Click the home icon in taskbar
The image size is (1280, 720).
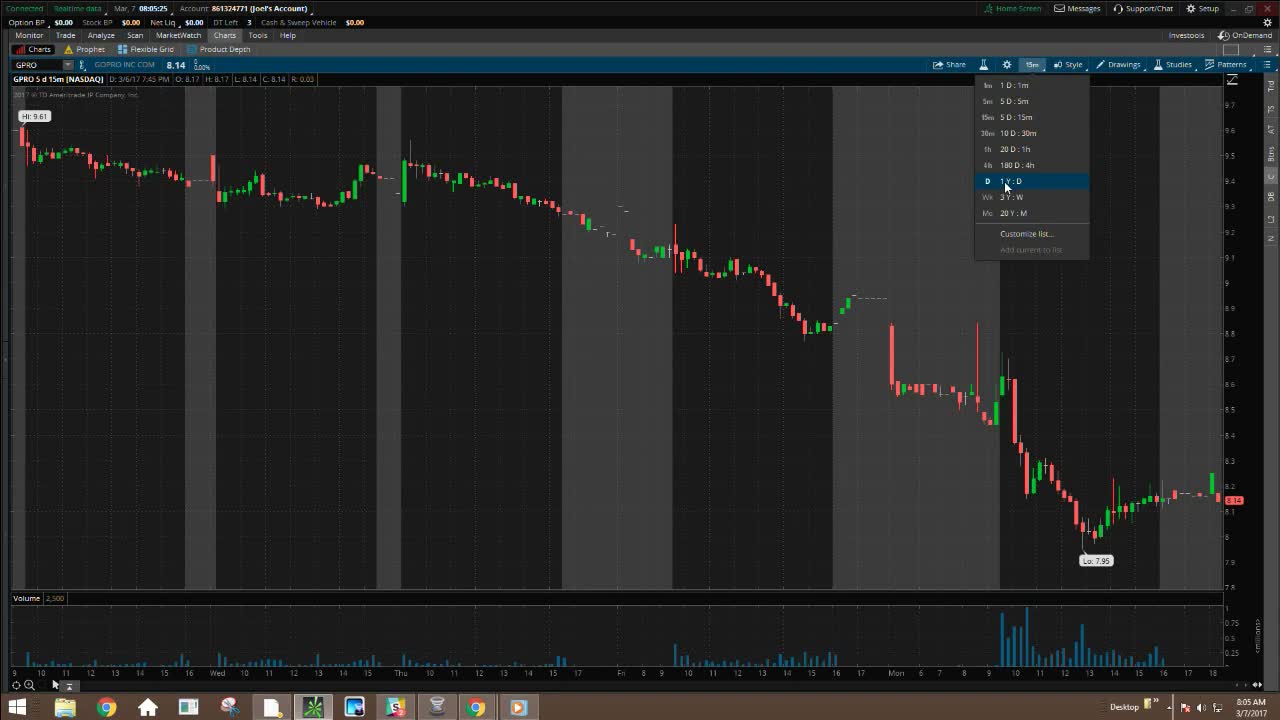pyautogui.click(x=148, y=707)
